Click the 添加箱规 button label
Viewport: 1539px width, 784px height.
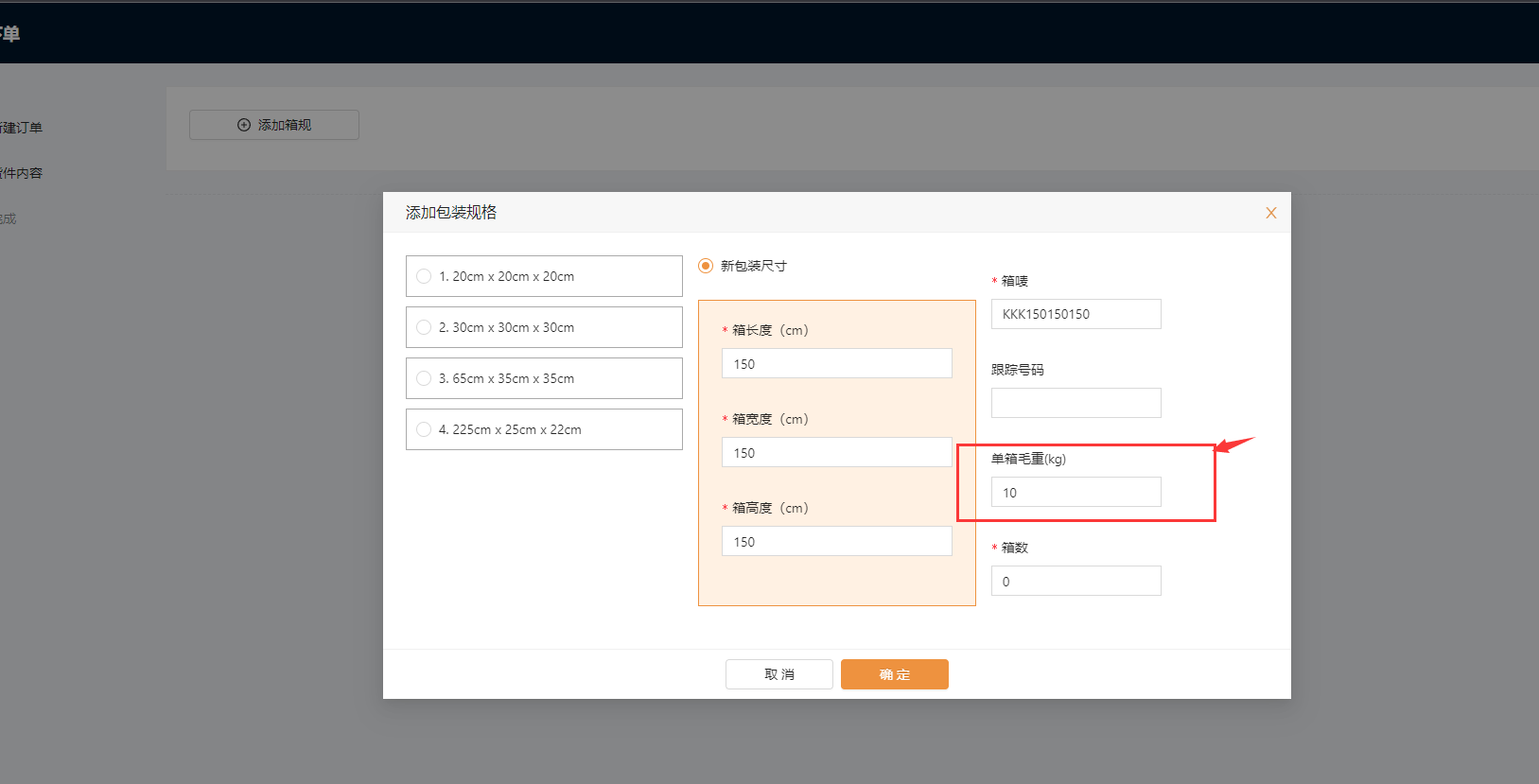(285, 125)
